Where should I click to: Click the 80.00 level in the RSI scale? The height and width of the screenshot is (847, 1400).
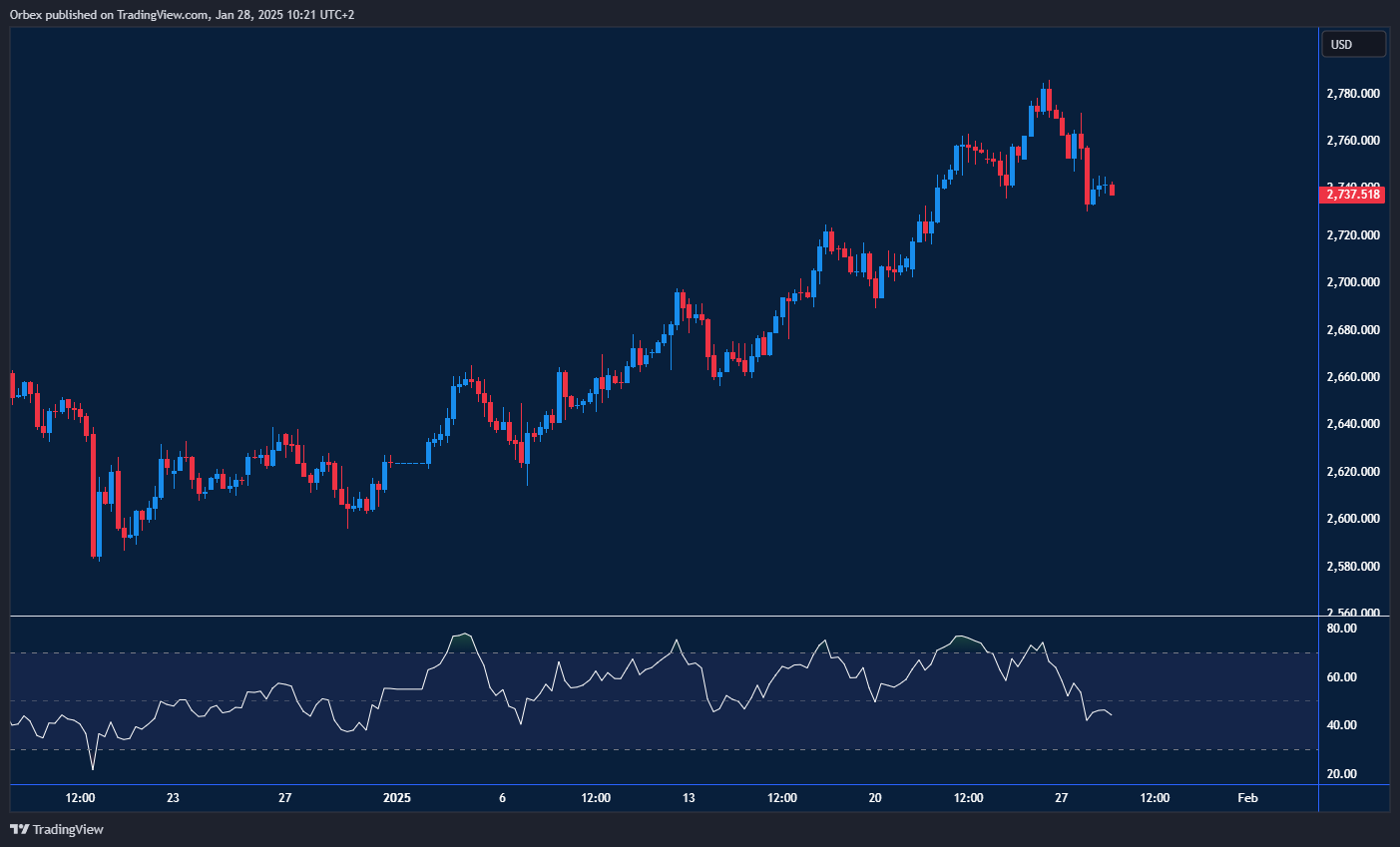click(1341, 629)
